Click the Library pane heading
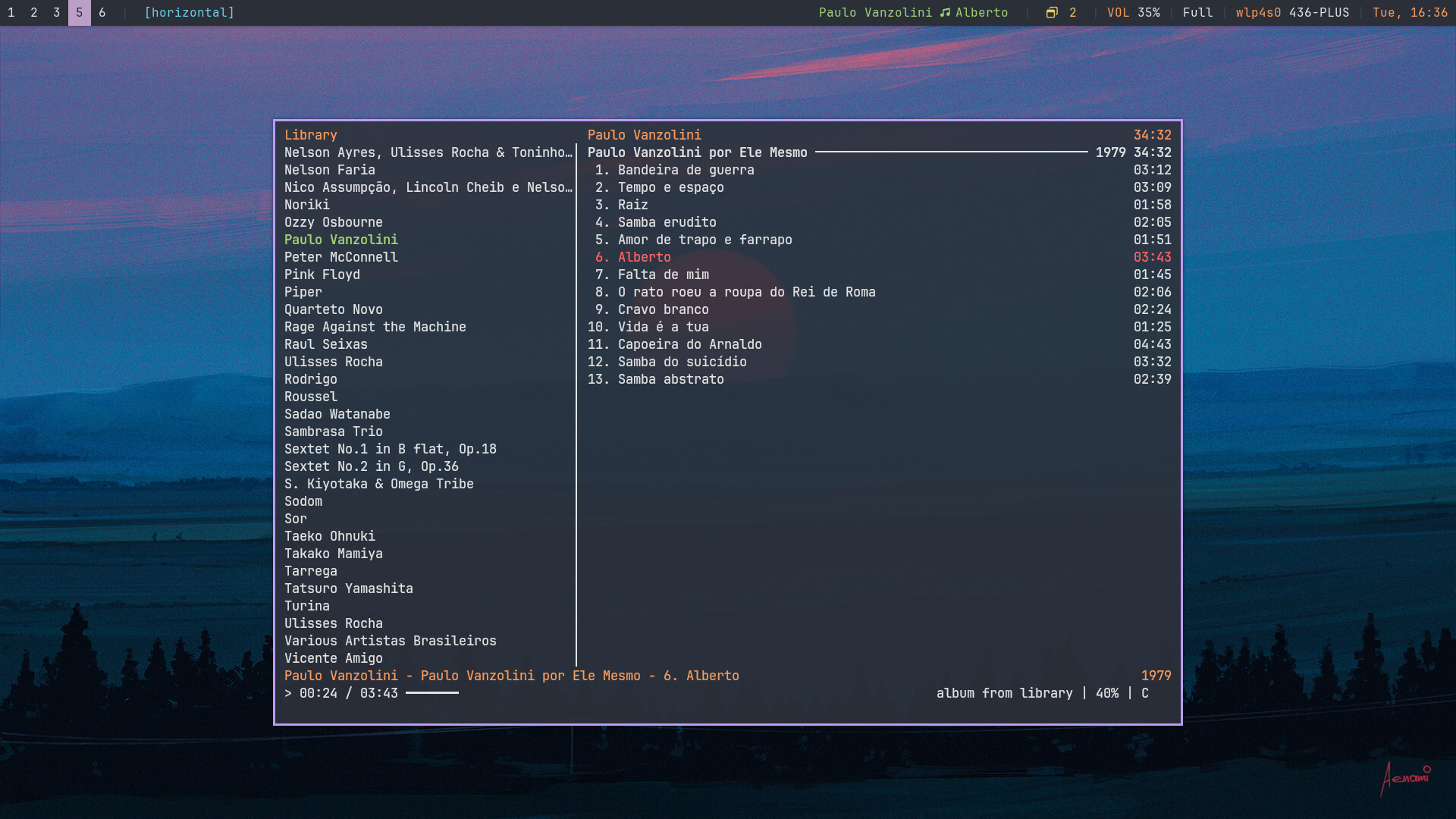 click(311, 135)
